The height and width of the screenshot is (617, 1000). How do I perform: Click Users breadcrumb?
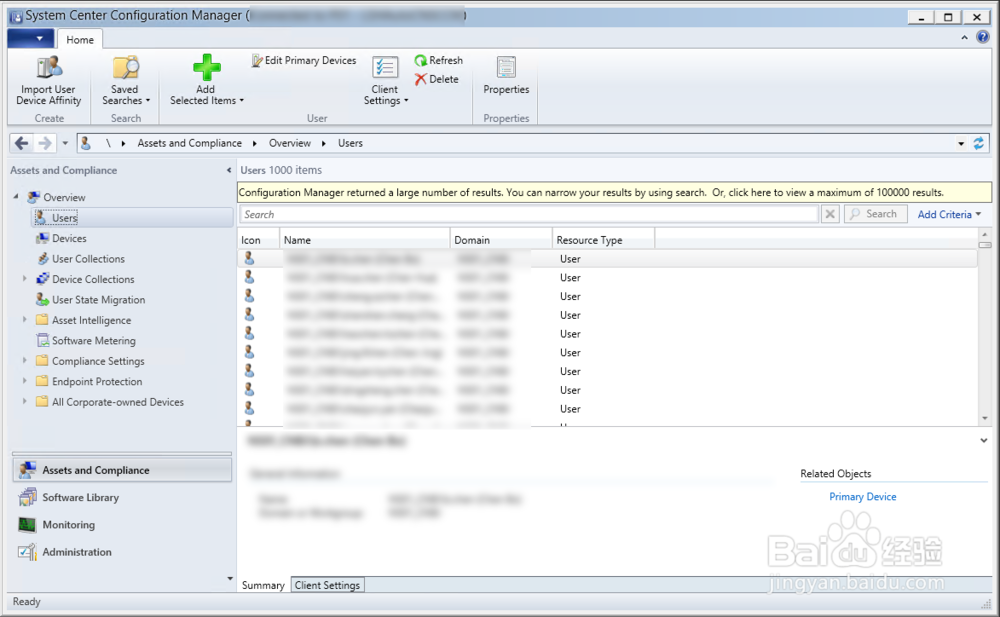click(350, 143)
